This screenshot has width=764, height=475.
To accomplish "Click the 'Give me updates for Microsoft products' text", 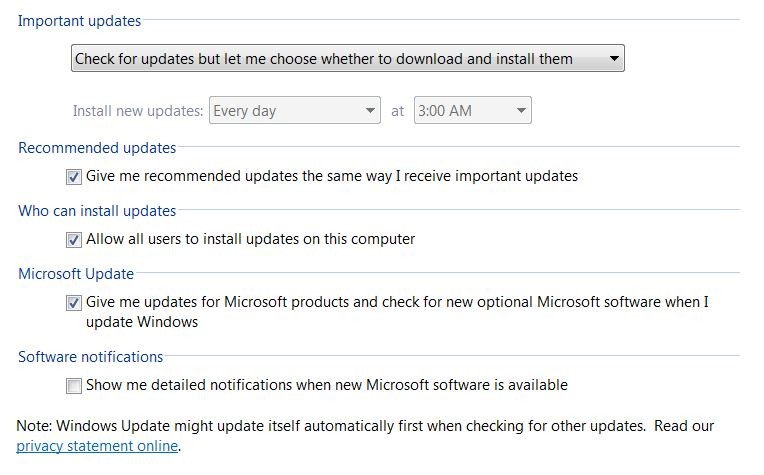I will (397, 302).
